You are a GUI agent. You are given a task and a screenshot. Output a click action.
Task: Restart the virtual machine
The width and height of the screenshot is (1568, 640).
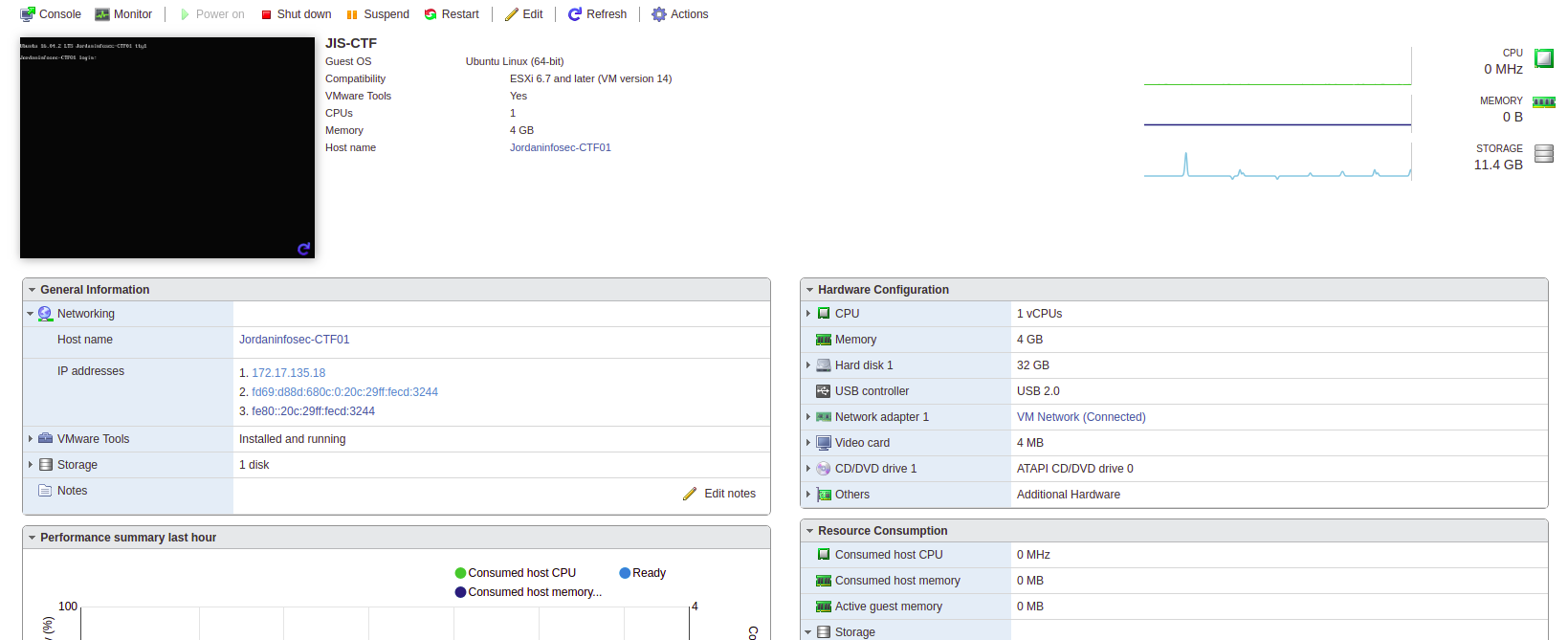pyautogui.click(x=452, y=14)
